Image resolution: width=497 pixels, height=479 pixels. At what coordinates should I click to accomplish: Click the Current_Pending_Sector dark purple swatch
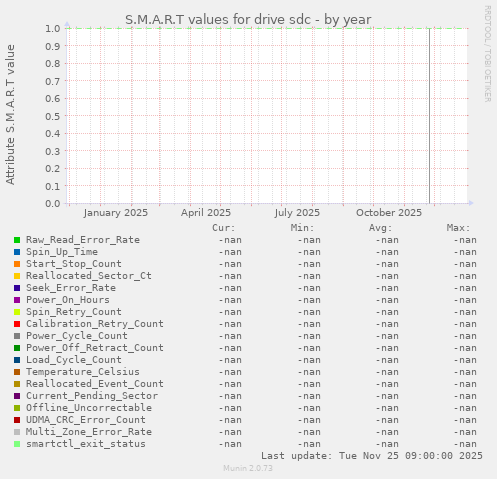17,396
